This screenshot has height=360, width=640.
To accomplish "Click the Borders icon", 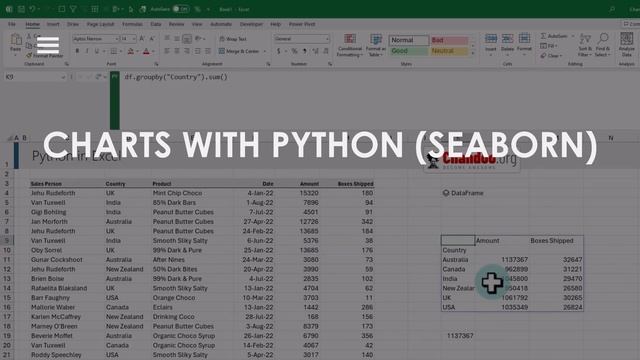I will click(114, 51).
